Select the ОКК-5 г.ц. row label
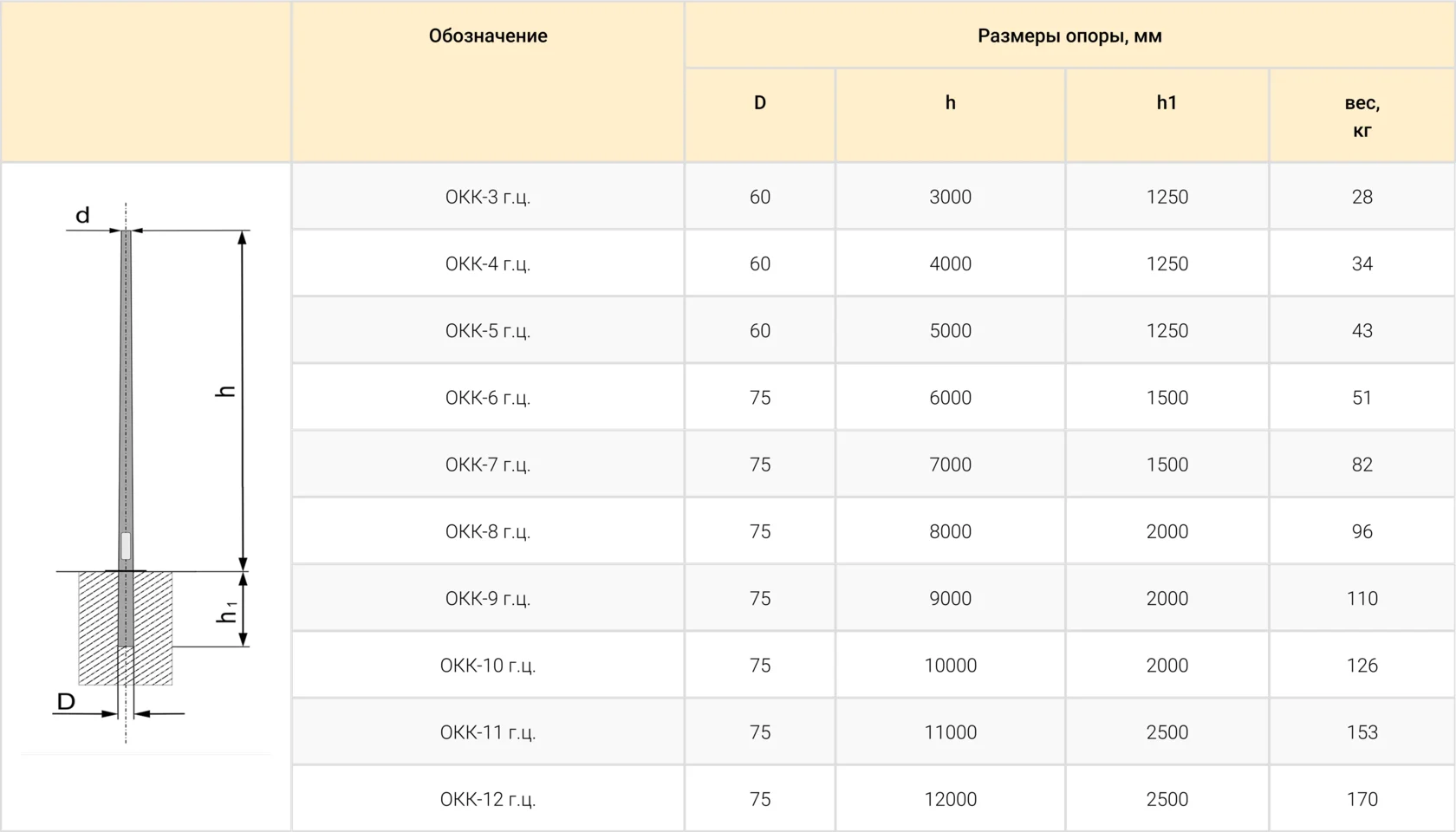This screenshot has height=832, width=1456. [488, 330]
